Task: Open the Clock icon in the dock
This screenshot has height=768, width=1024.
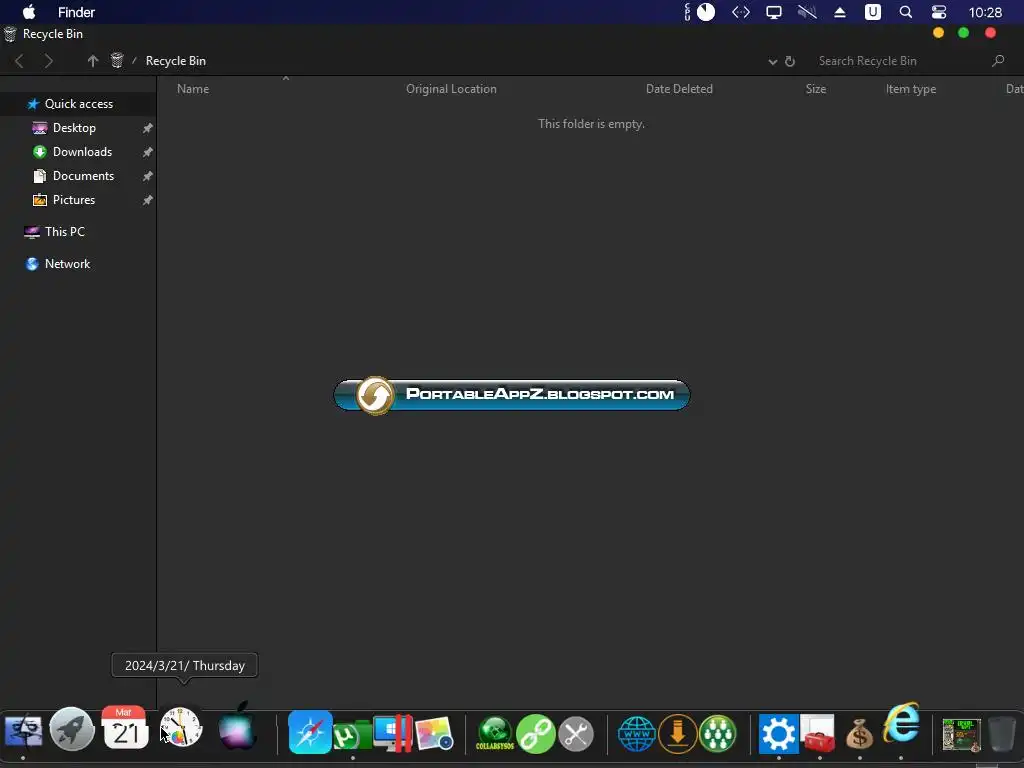Action: (x=181, y=728)
